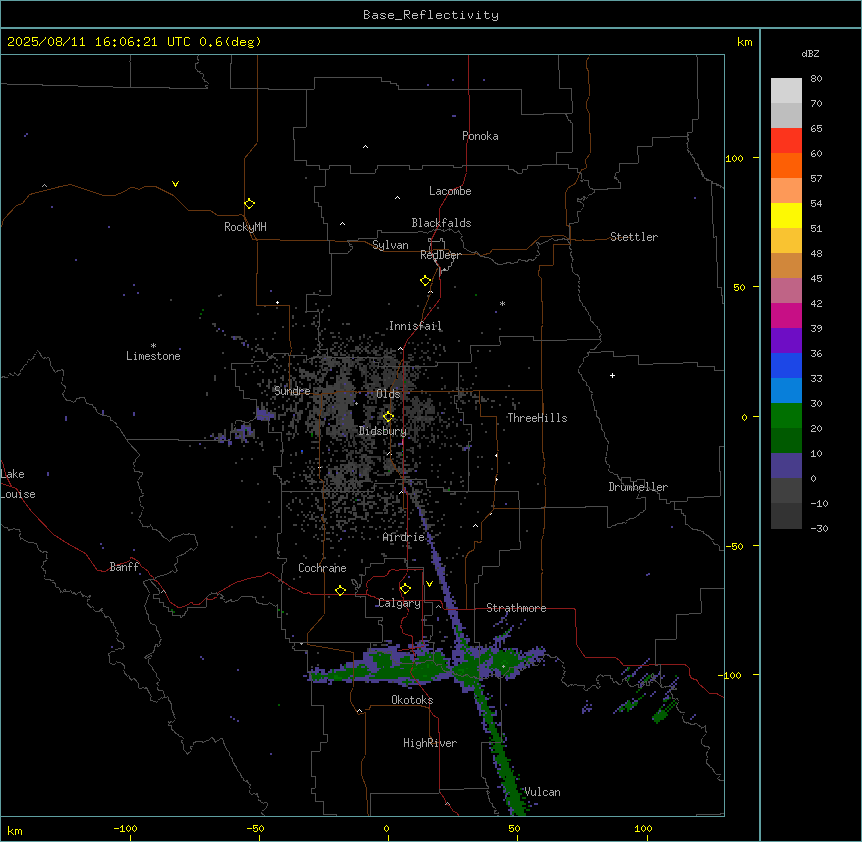Click the HighRiver label
The height and width of the screenshot is (842, 862).
(430, 743)
